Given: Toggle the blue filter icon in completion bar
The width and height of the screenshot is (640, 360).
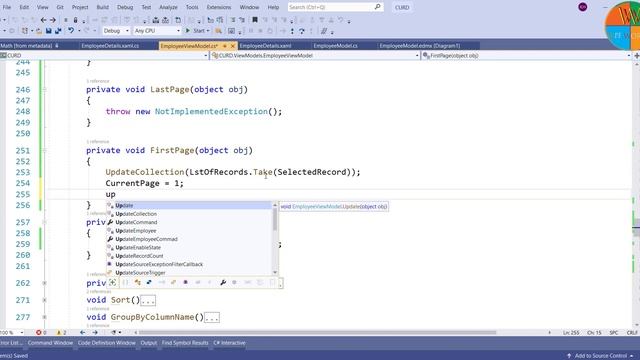Looking at the screenshot, I should click(149, 282).
